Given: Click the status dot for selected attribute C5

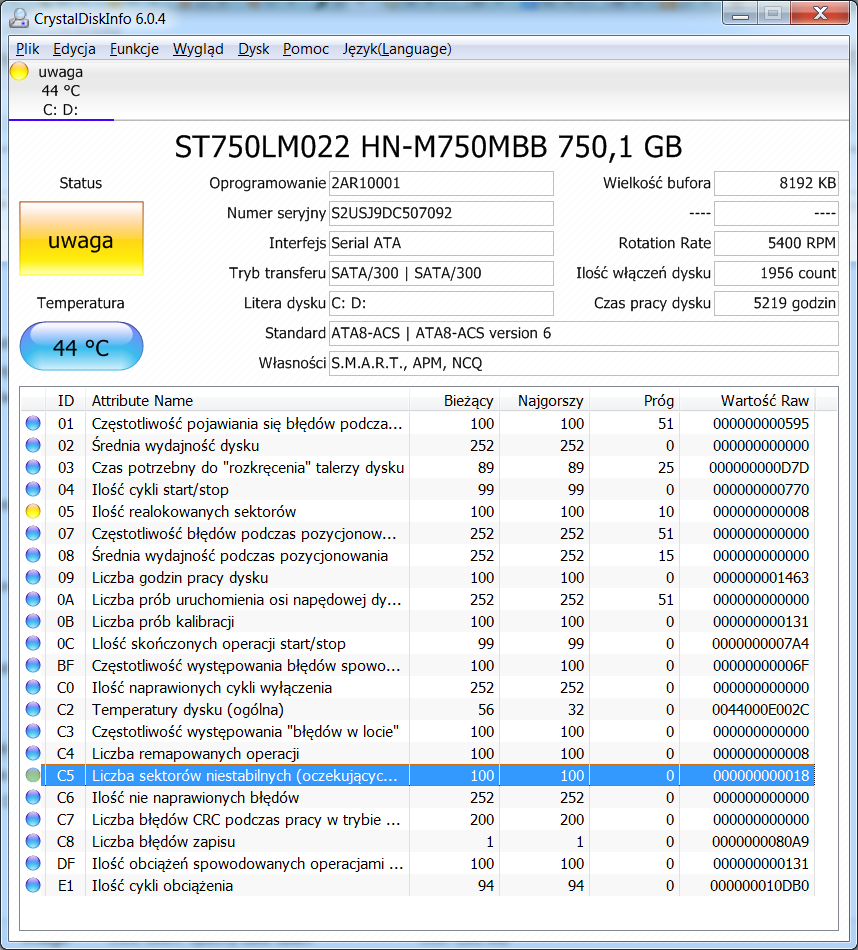Looking at the screenshot, I should (x=33, y=776).
